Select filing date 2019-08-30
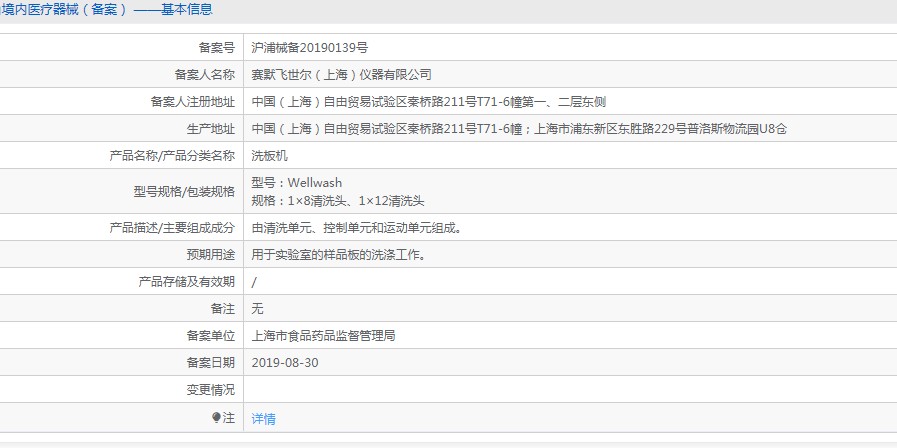 click(x=285, y=363)
